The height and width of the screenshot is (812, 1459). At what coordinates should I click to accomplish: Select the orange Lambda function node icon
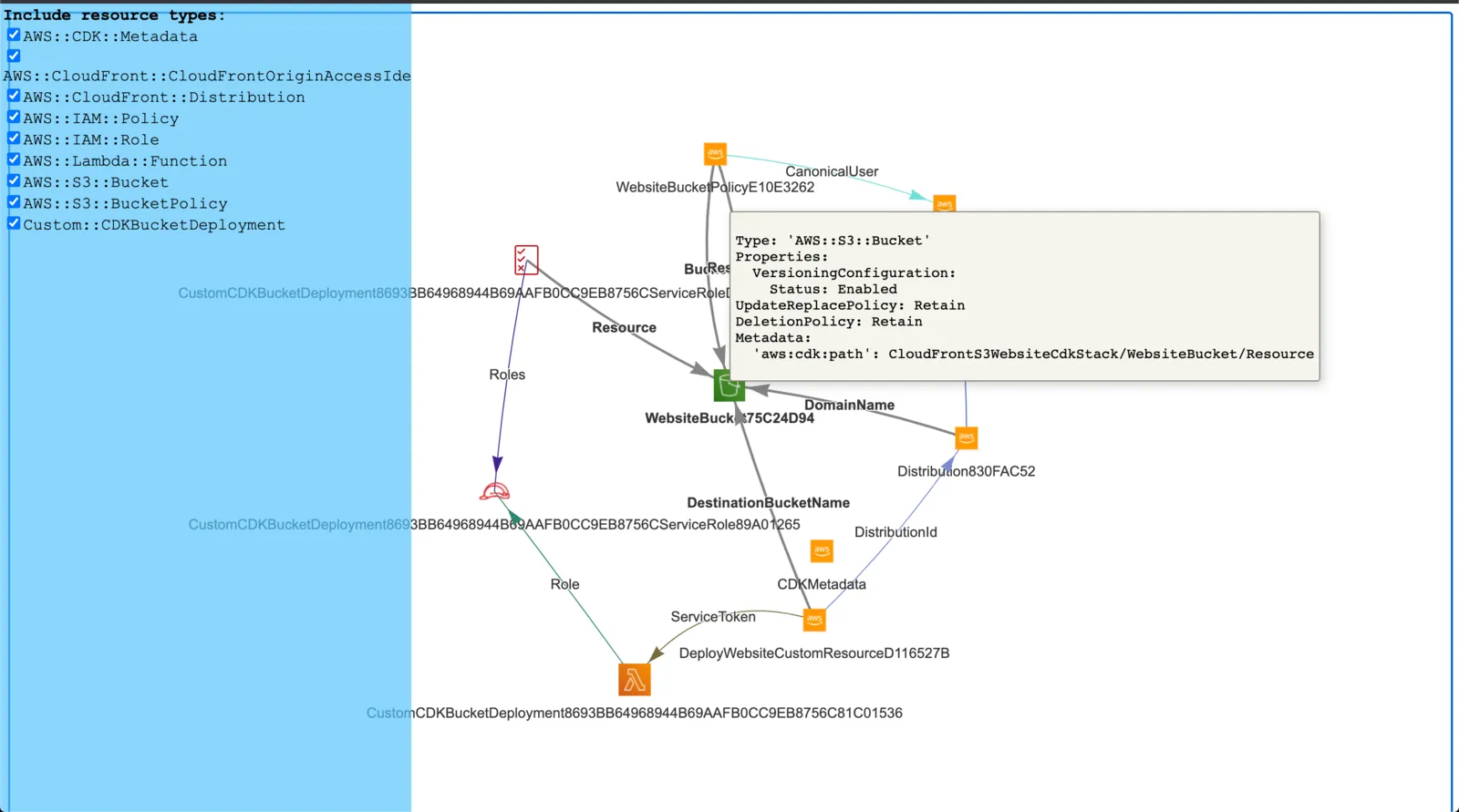pos(635,680)
